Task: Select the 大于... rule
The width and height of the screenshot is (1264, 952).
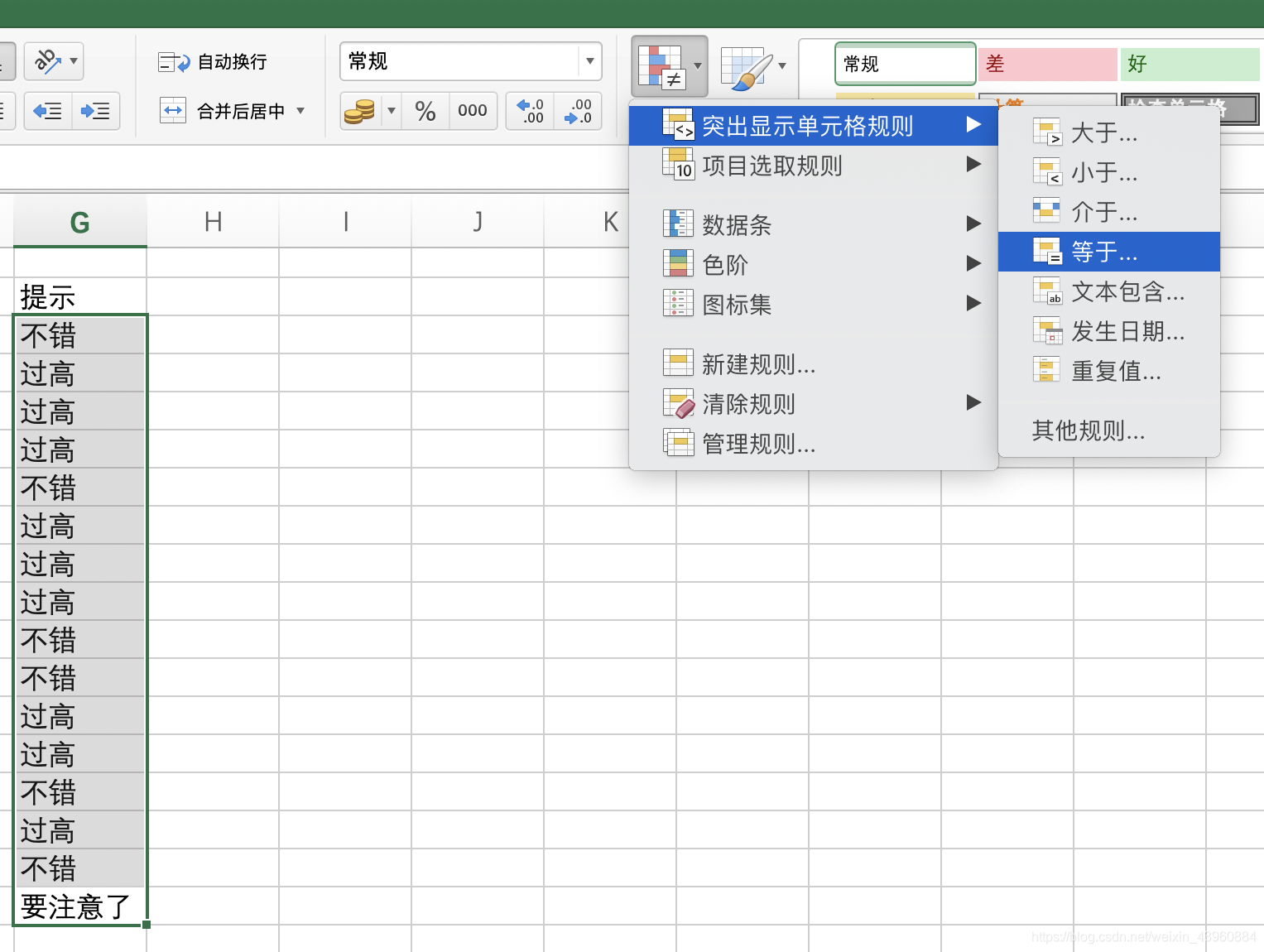Action: point(1108,132)
